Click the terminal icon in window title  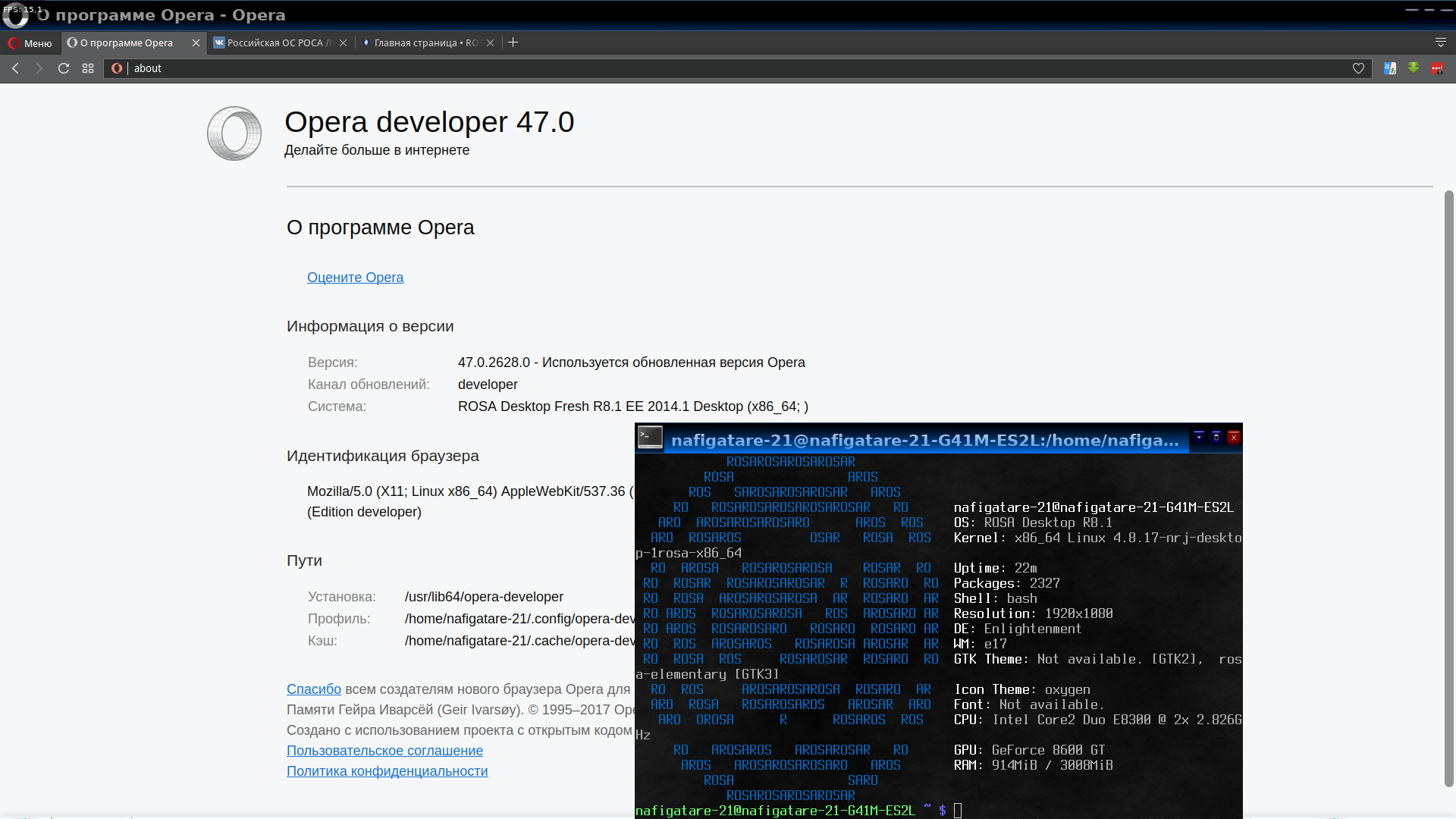pyautogui.click(x=650, y=437)
